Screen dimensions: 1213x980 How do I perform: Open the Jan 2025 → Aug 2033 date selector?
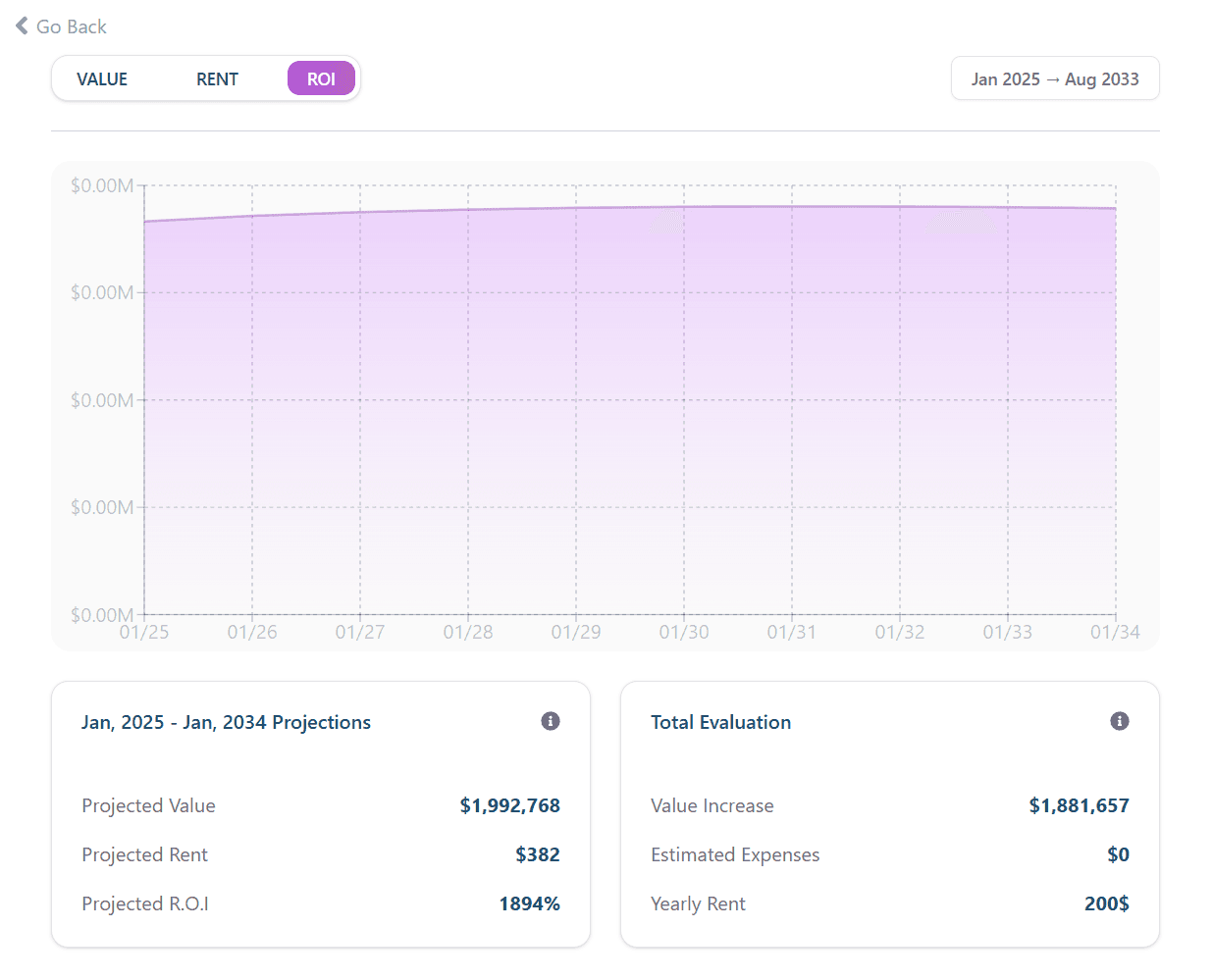point(1055,78)
